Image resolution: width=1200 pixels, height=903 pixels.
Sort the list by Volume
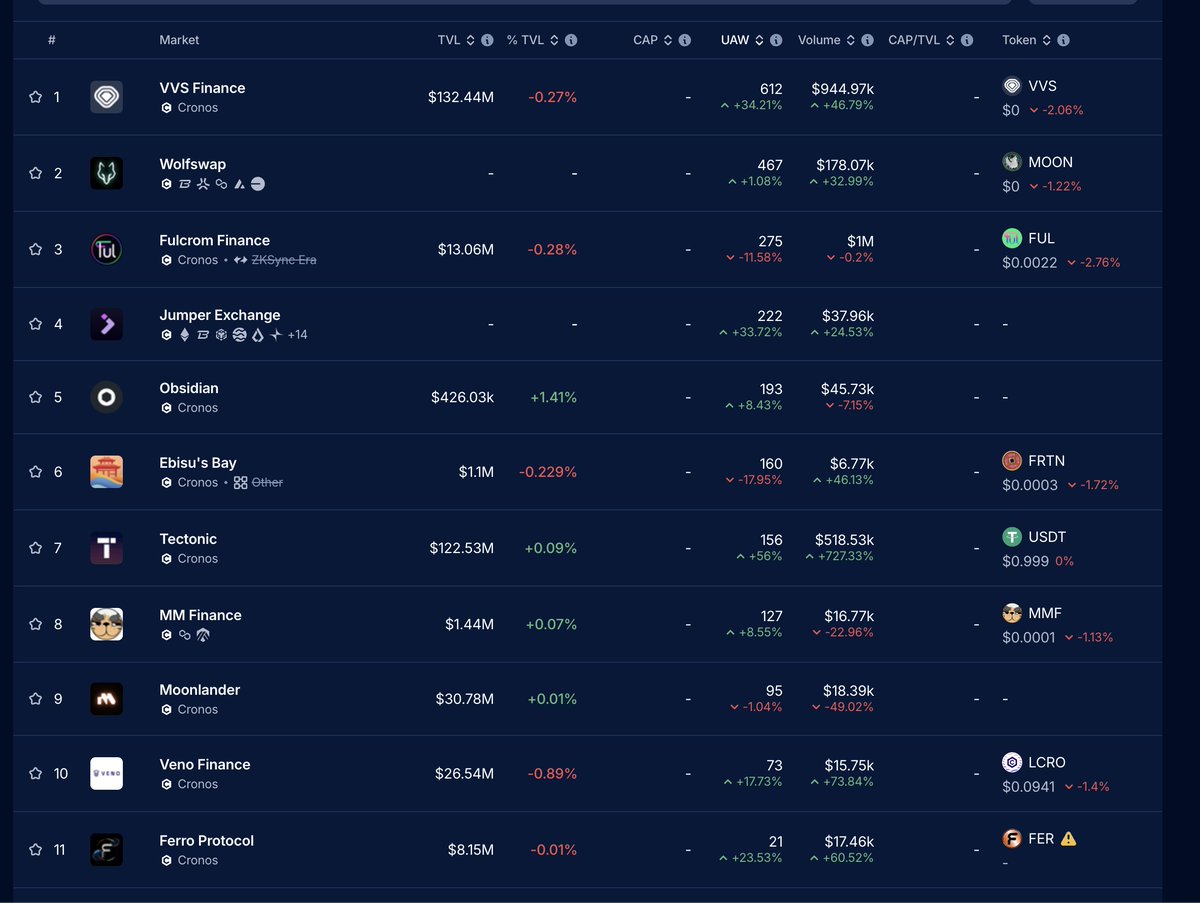[827, 40]
